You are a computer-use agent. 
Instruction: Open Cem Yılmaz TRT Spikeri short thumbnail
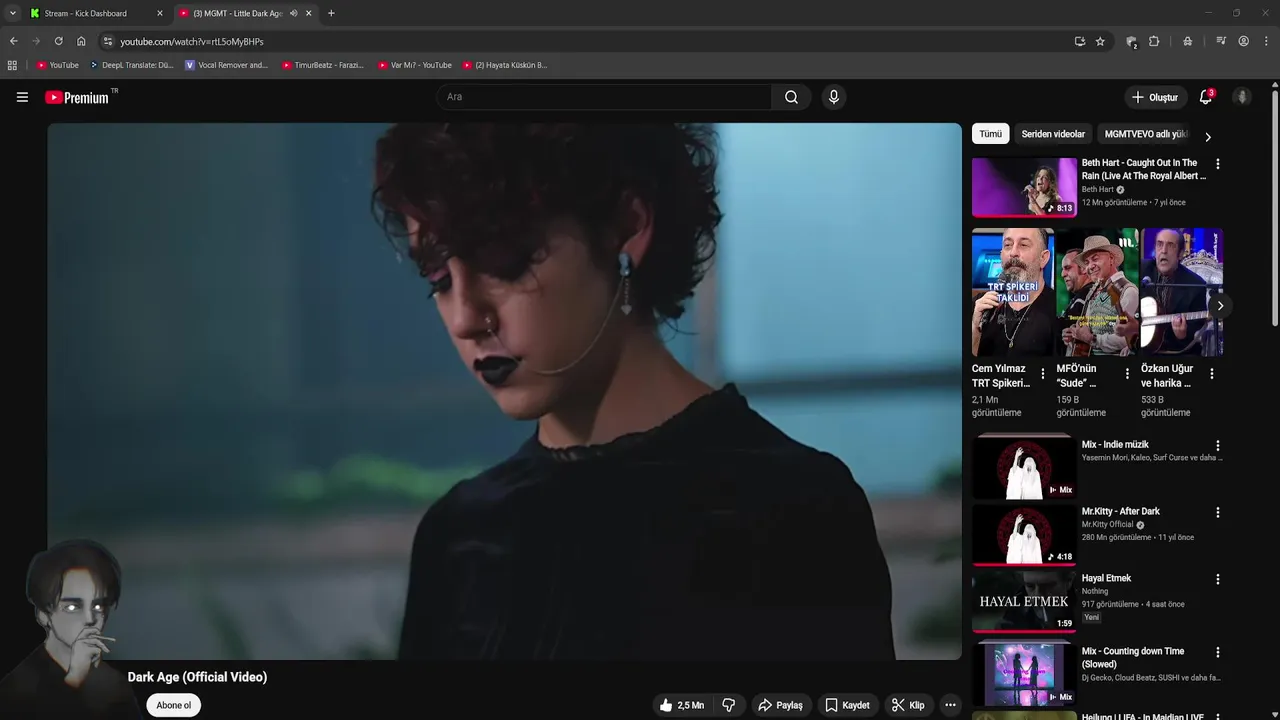[1012, 292]
